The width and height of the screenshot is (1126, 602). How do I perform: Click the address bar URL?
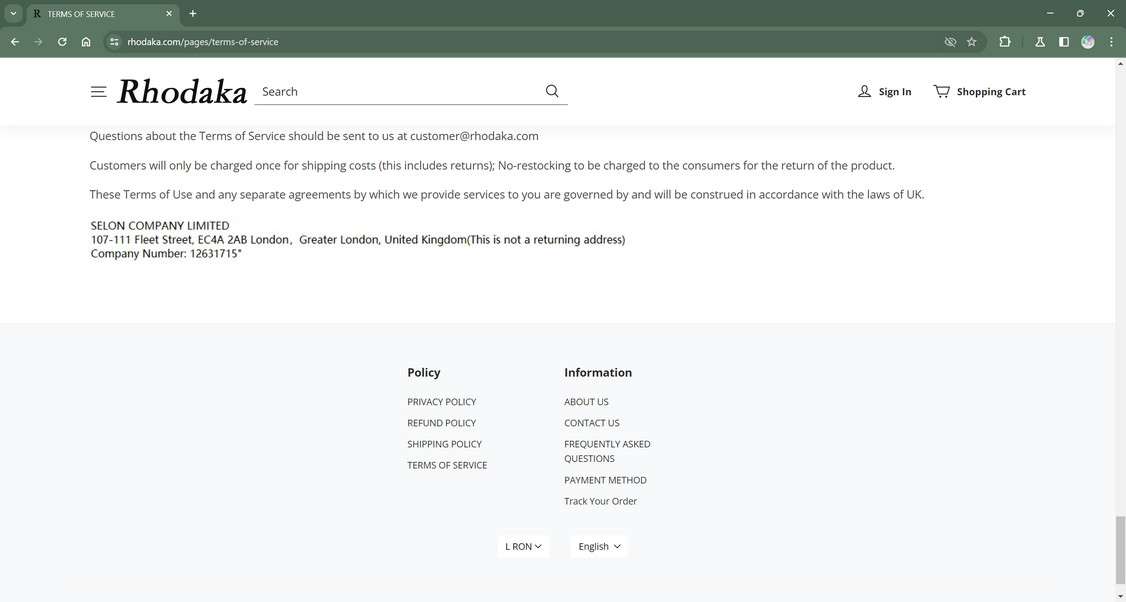pyautogui.click(x=203, y=42)
